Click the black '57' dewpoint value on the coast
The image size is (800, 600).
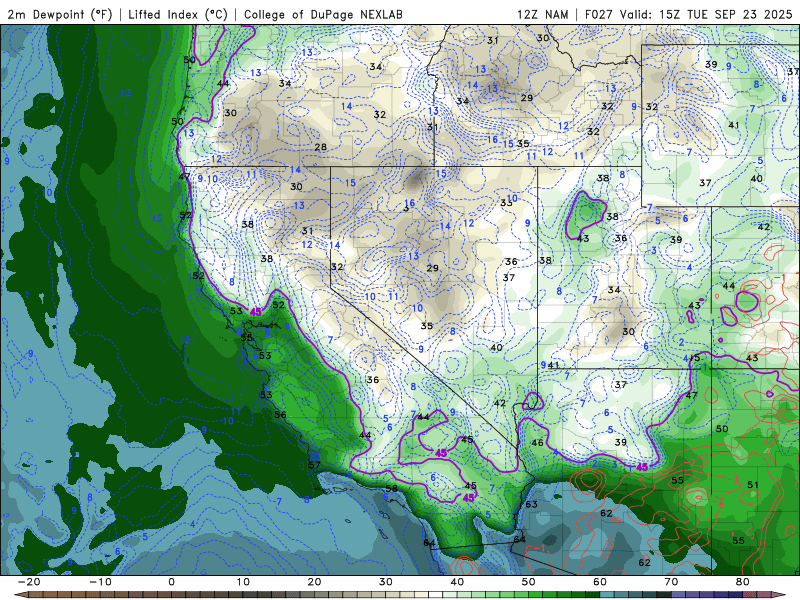[x=314, y=465]
